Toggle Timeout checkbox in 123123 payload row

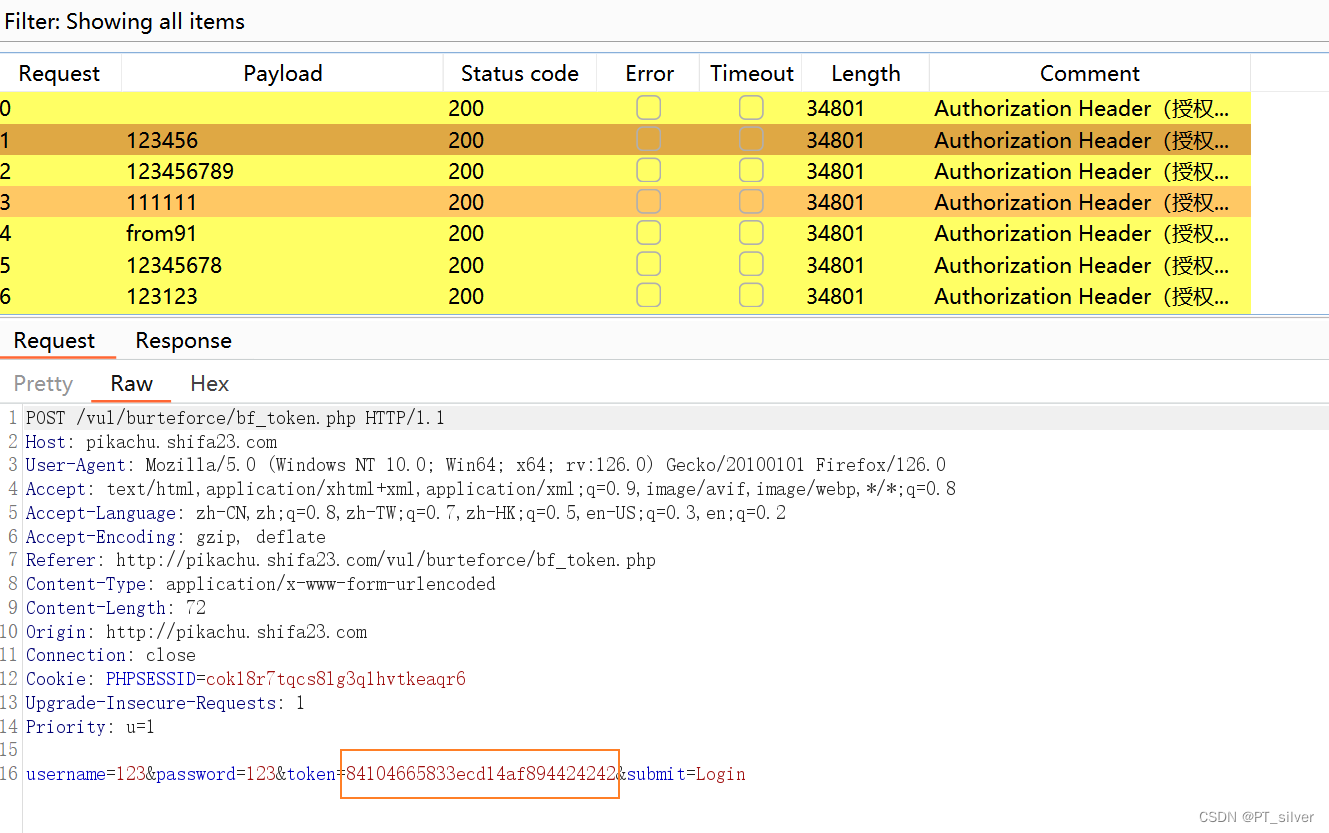point(751,296)
